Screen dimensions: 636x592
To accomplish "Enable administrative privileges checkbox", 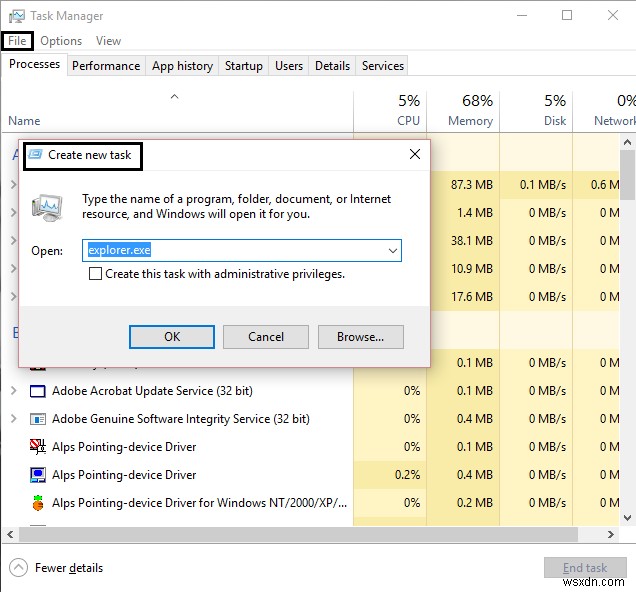I will coord(95,274).
